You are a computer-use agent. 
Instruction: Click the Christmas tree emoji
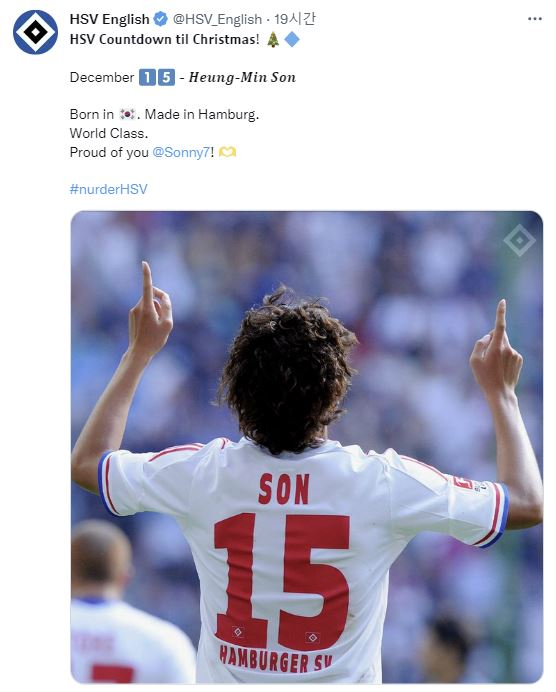coord(273,40)
